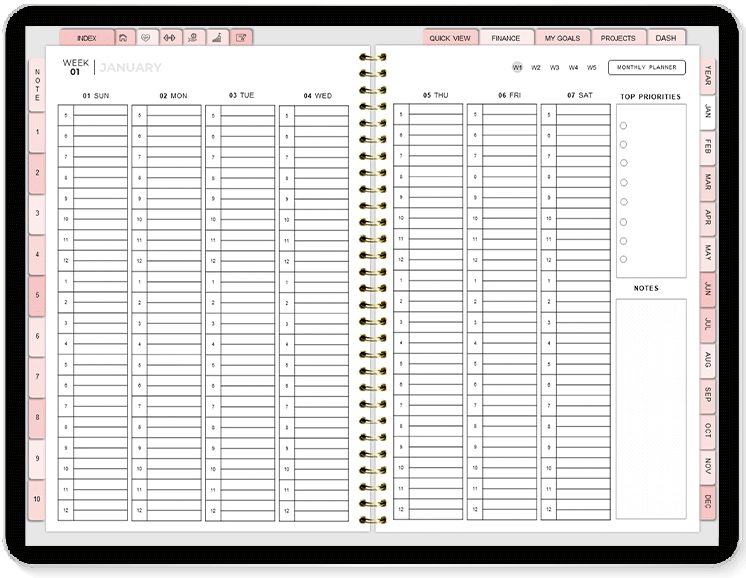Tick the third Top Priorities circle
The width and height of the screenshot is (746, 578).
point(623,163)
